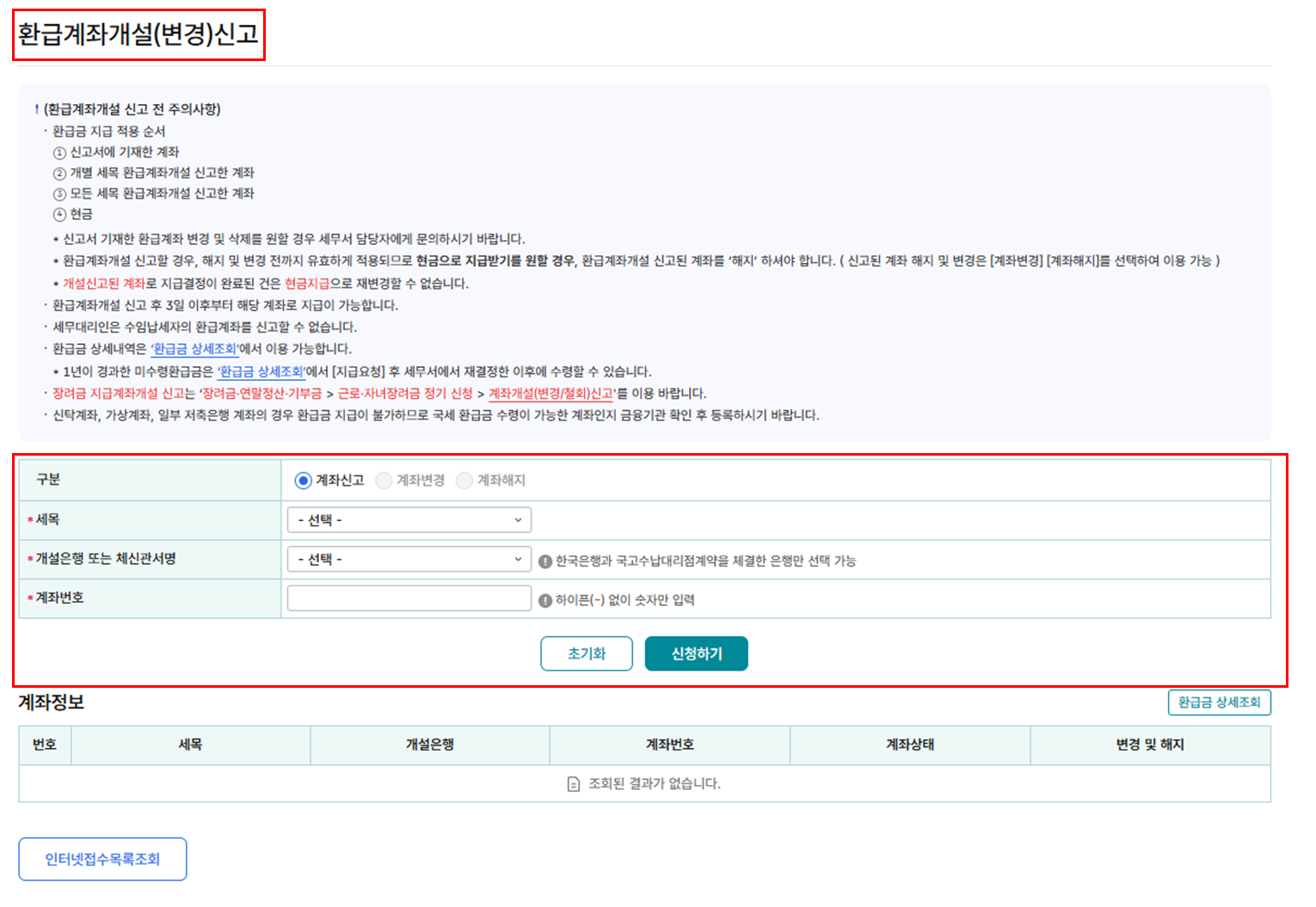
Task: Click the 변경 및 해지 column header
Action: 1150,745
